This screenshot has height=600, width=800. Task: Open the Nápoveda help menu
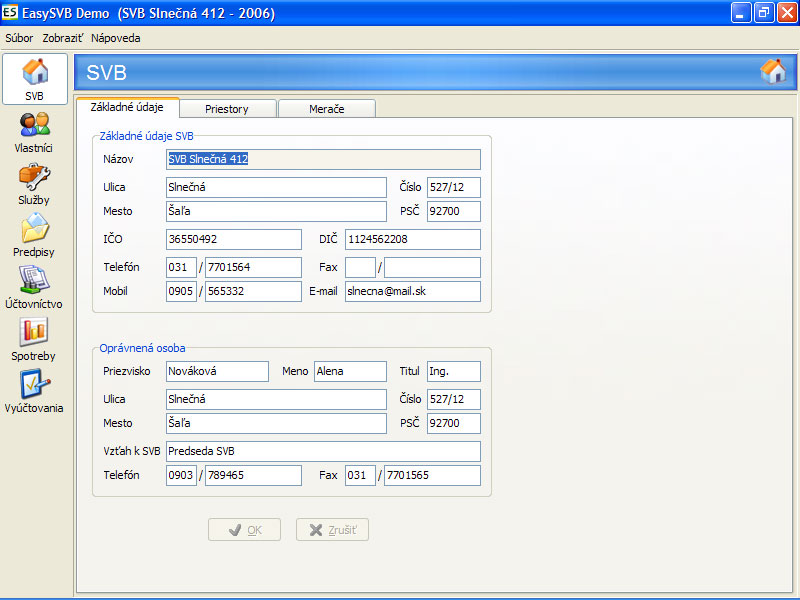116,38
